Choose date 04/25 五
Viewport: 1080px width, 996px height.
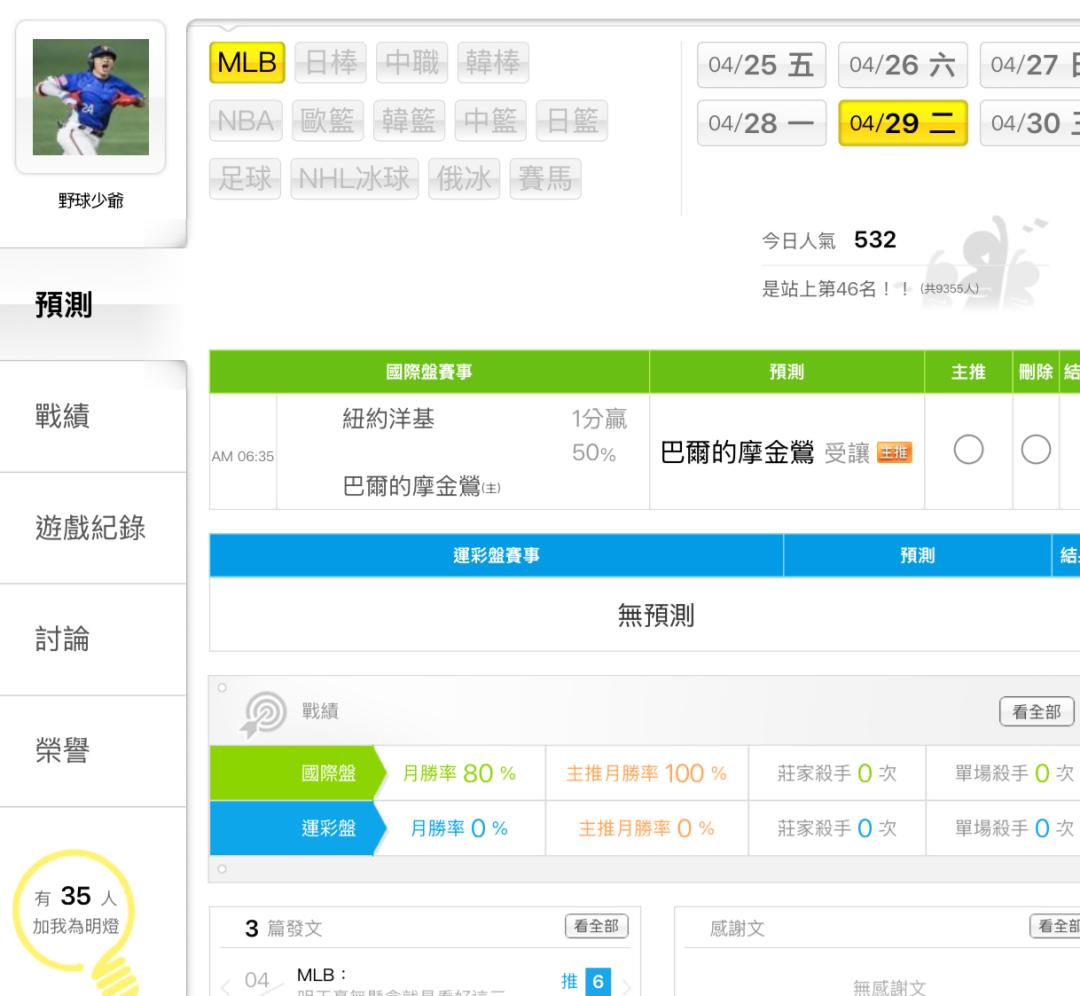coord(761,65)
